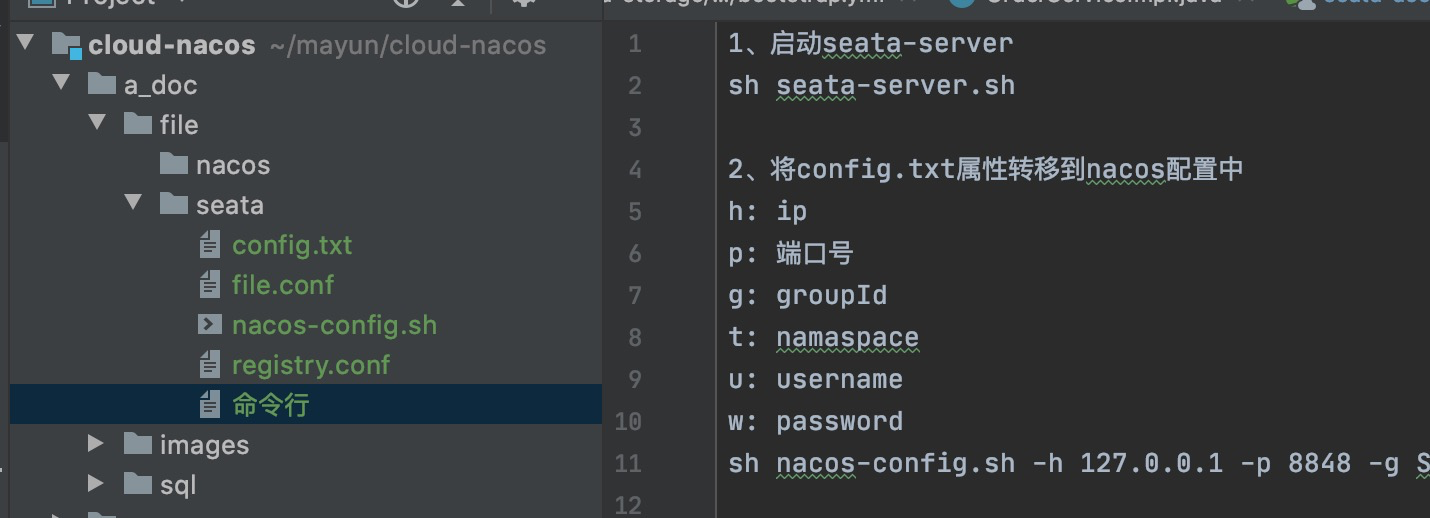Open nacos-config.sh in the project tree
Viewport: 1430px width, 518px height.
tap(334, 326)
